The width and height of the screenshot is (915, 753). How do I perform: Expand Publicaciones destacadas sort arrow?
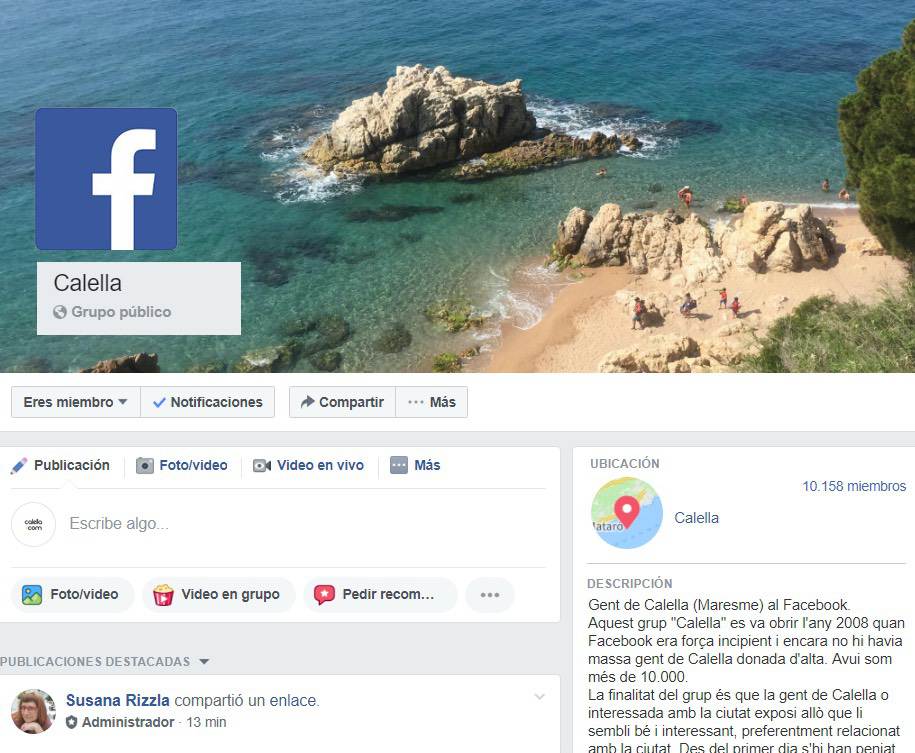(x=204, y=661)
